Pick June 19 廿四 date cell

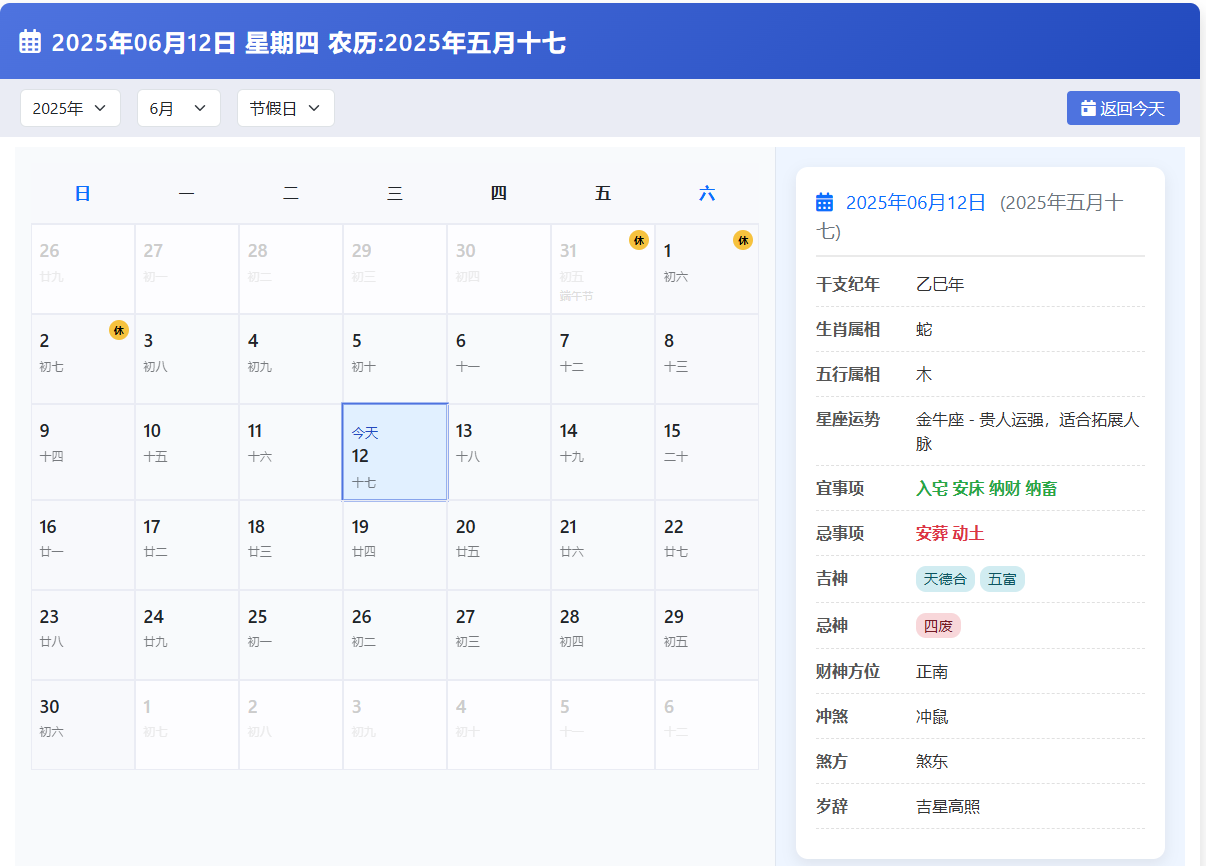[395, 545]
